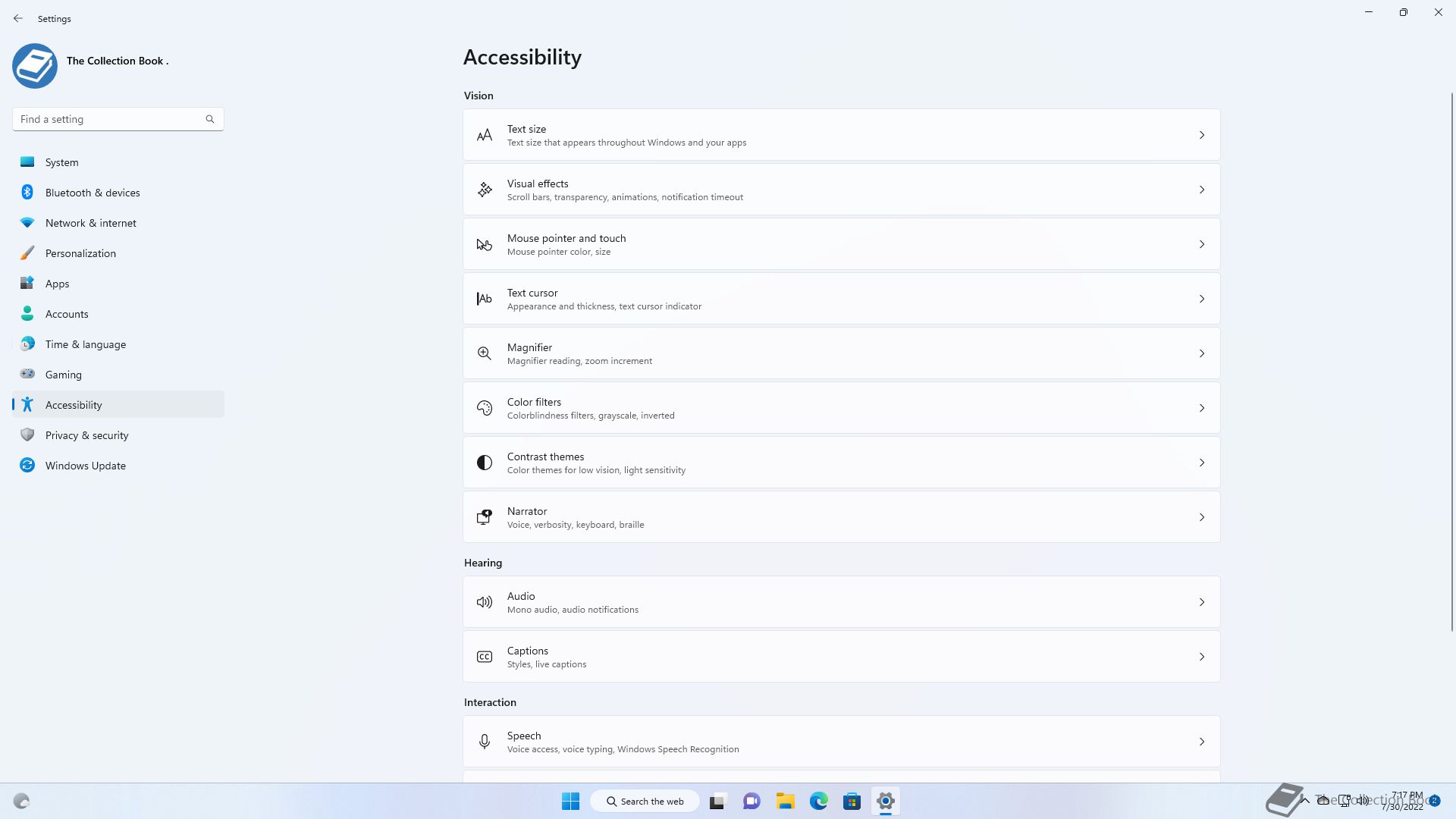The image size is (1456, 819).
Task: Click the Accounts person icon
Action: click(27, 313)
